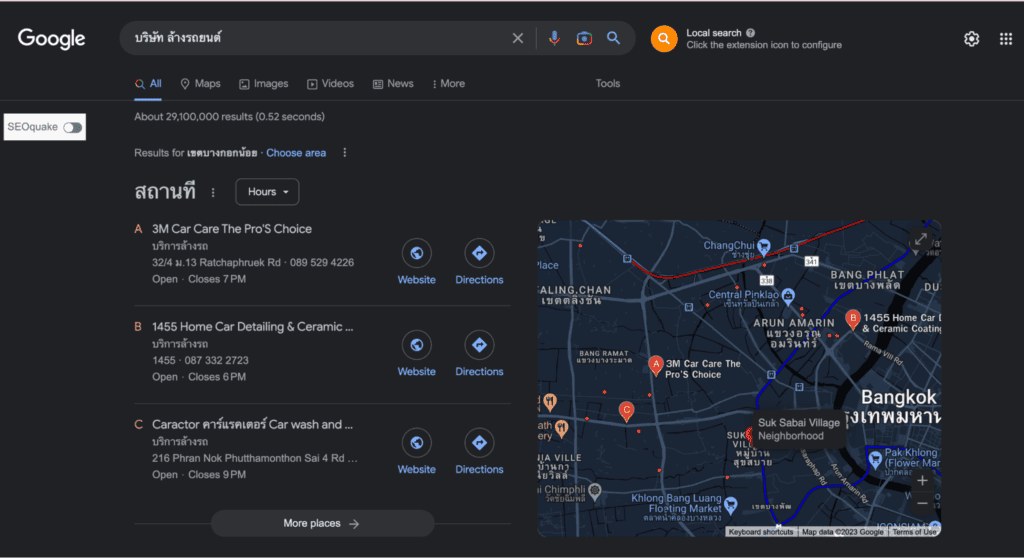This screenshot has width=1024, height=558.
Task: Get directions to Caractor Car wash
Action: [479, 452]
